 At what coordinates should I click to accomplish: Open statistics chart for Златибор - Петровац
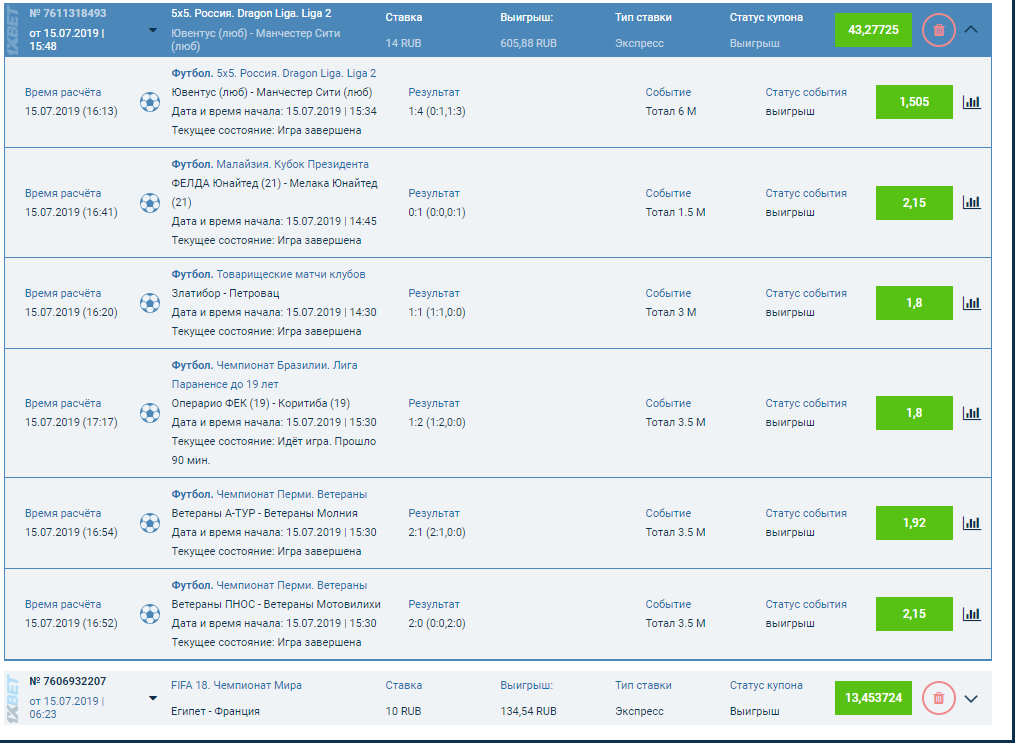coord(971,303)
